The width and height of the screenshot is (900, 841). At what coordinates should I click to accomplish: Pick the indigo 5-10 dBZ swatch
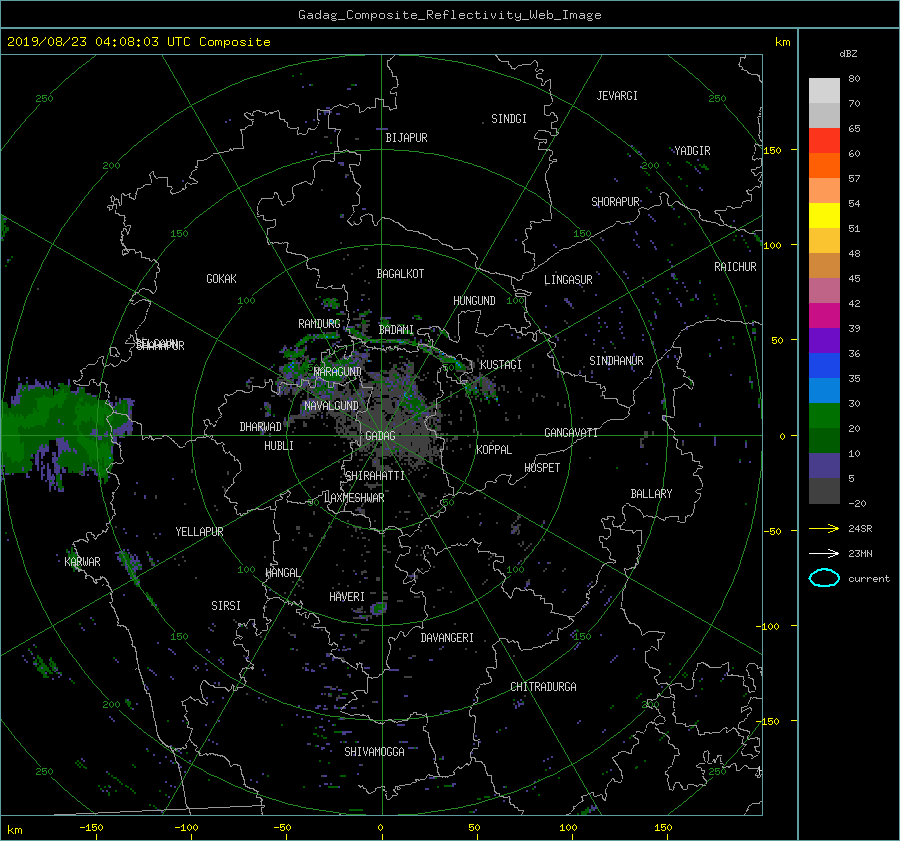tap(824, 466)
